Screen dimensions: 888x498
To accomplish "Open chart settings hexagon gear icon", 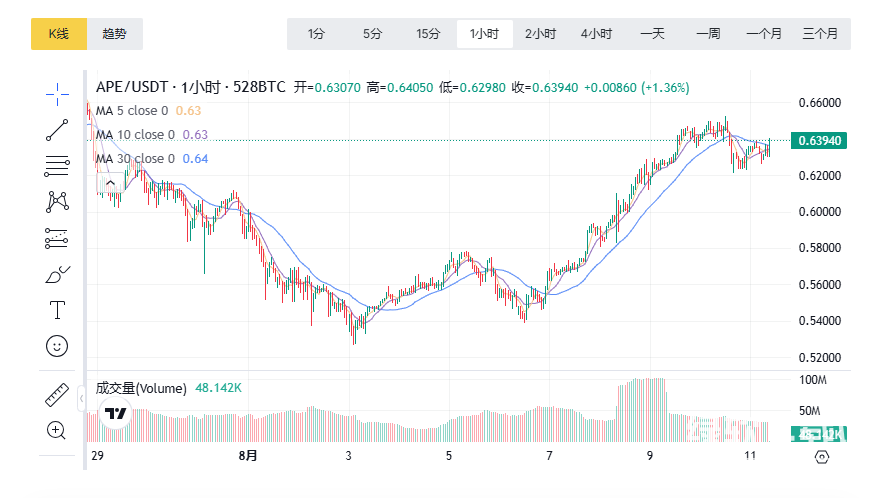I will click(822, 456).
